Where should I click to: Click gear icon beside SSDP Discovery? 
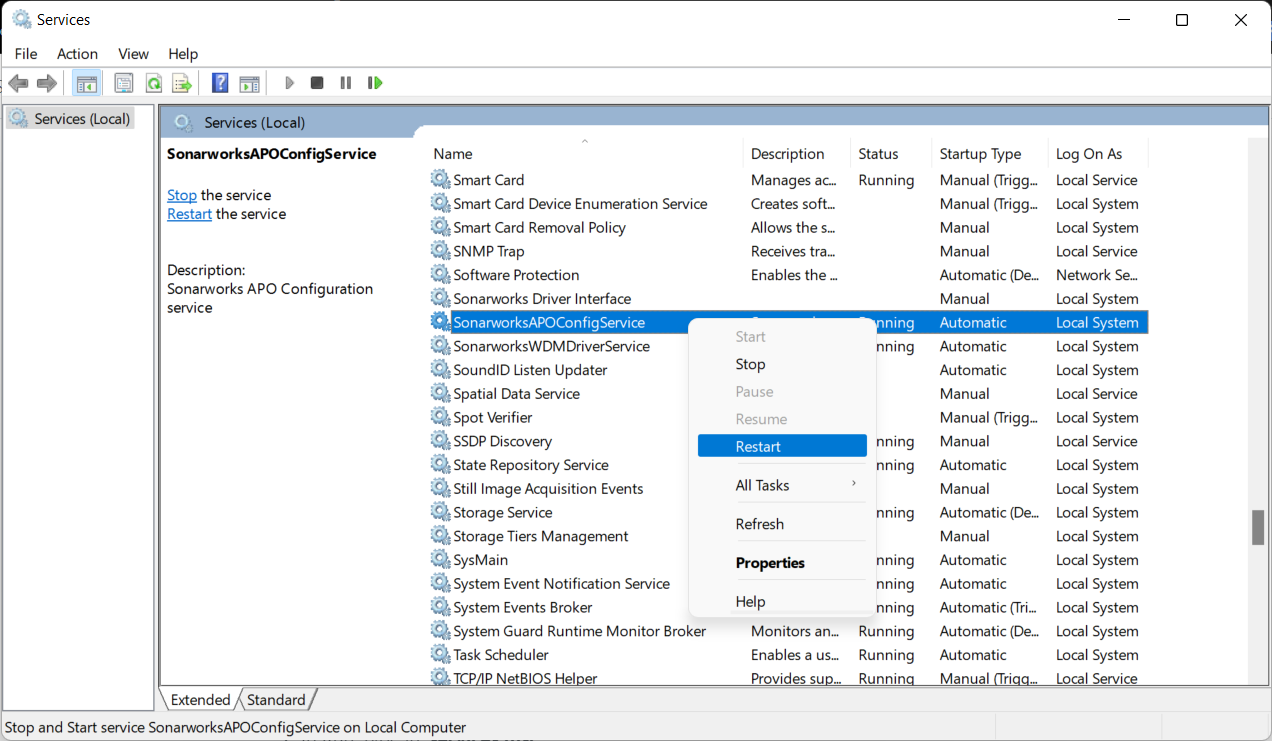tap(440, 441)
